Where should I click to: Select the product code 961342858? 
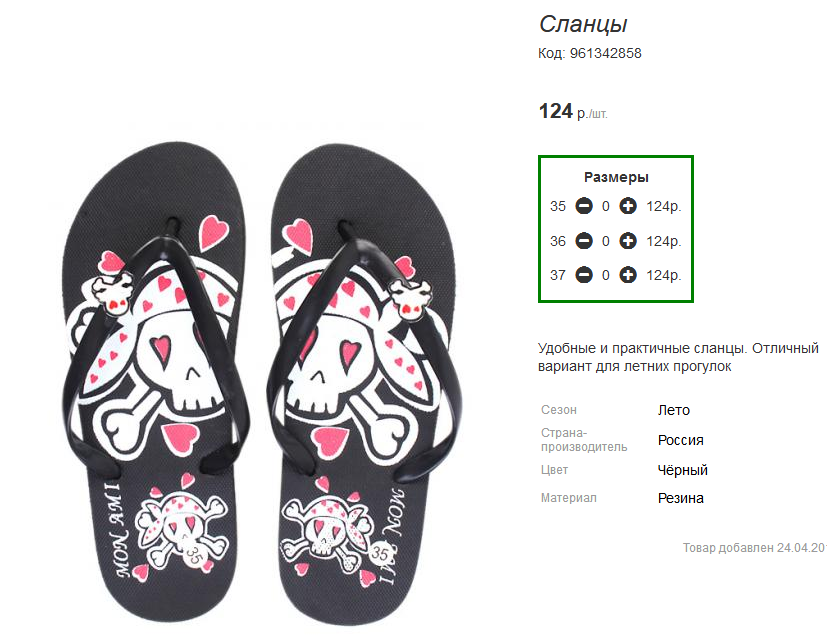605,53
